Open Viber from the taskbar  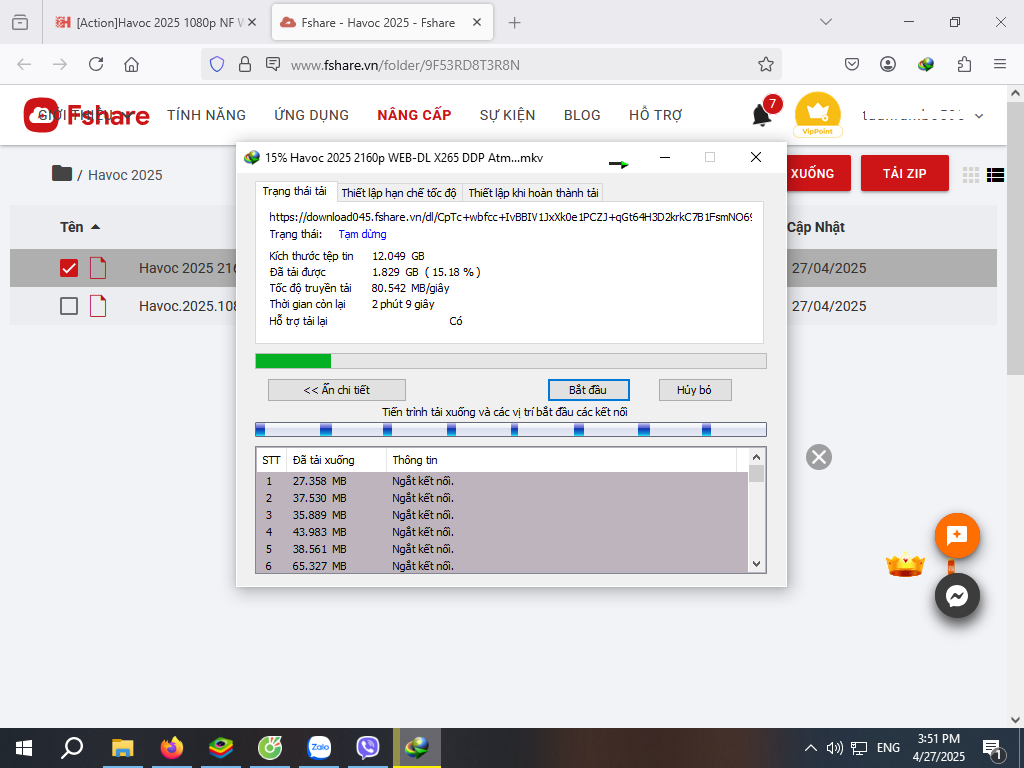pyautogui.click(x=368, y=747)
